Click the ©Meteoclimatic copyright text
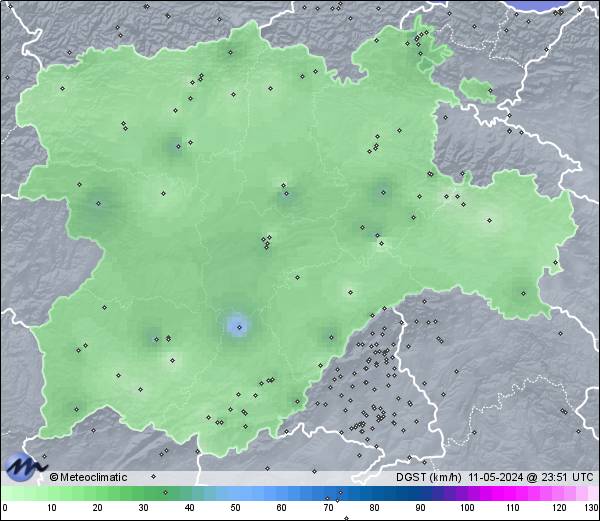The height and width of the screenshot is (521, 600). 88,477
